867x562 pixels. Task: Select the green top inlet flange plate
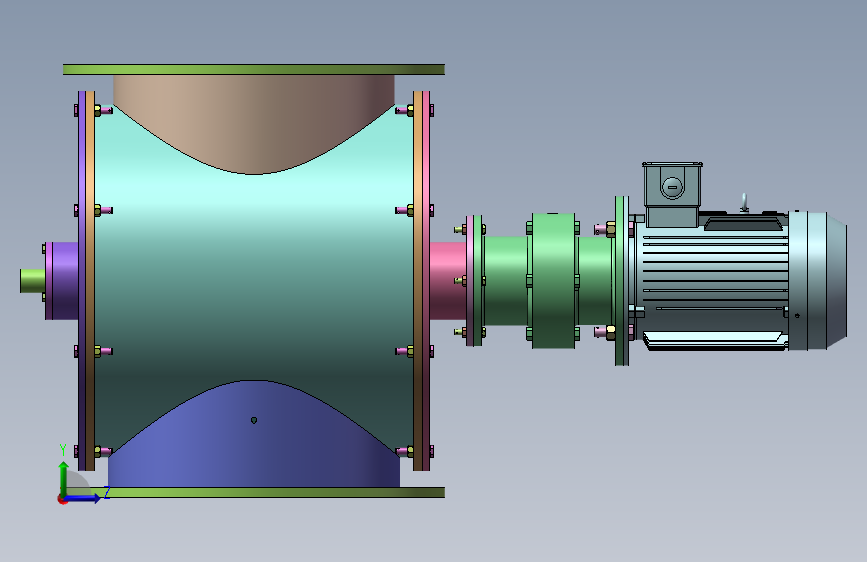point(254,69)
